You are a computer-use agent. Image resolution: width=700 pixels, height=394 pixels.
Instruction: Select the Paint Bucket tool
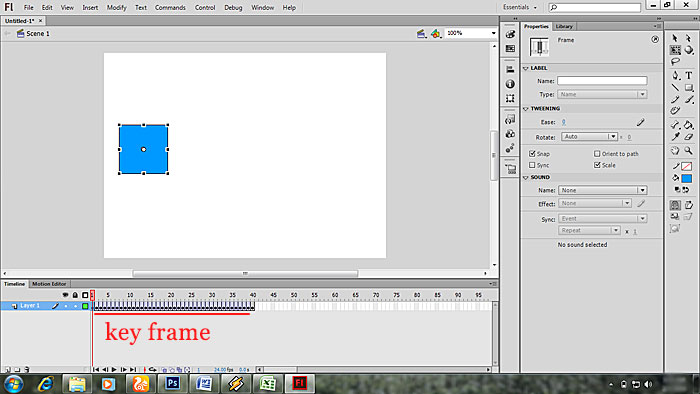click(x=689, y=125)
